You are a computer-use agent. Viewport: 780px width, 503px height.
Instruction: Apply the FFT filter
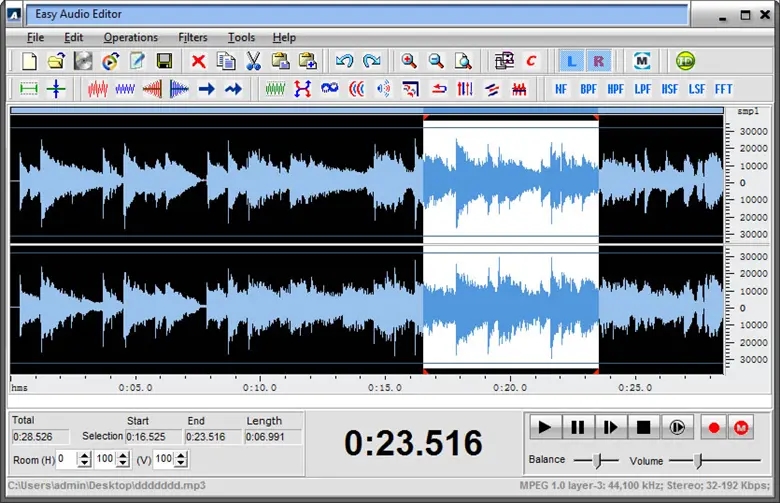pos(723,89)
